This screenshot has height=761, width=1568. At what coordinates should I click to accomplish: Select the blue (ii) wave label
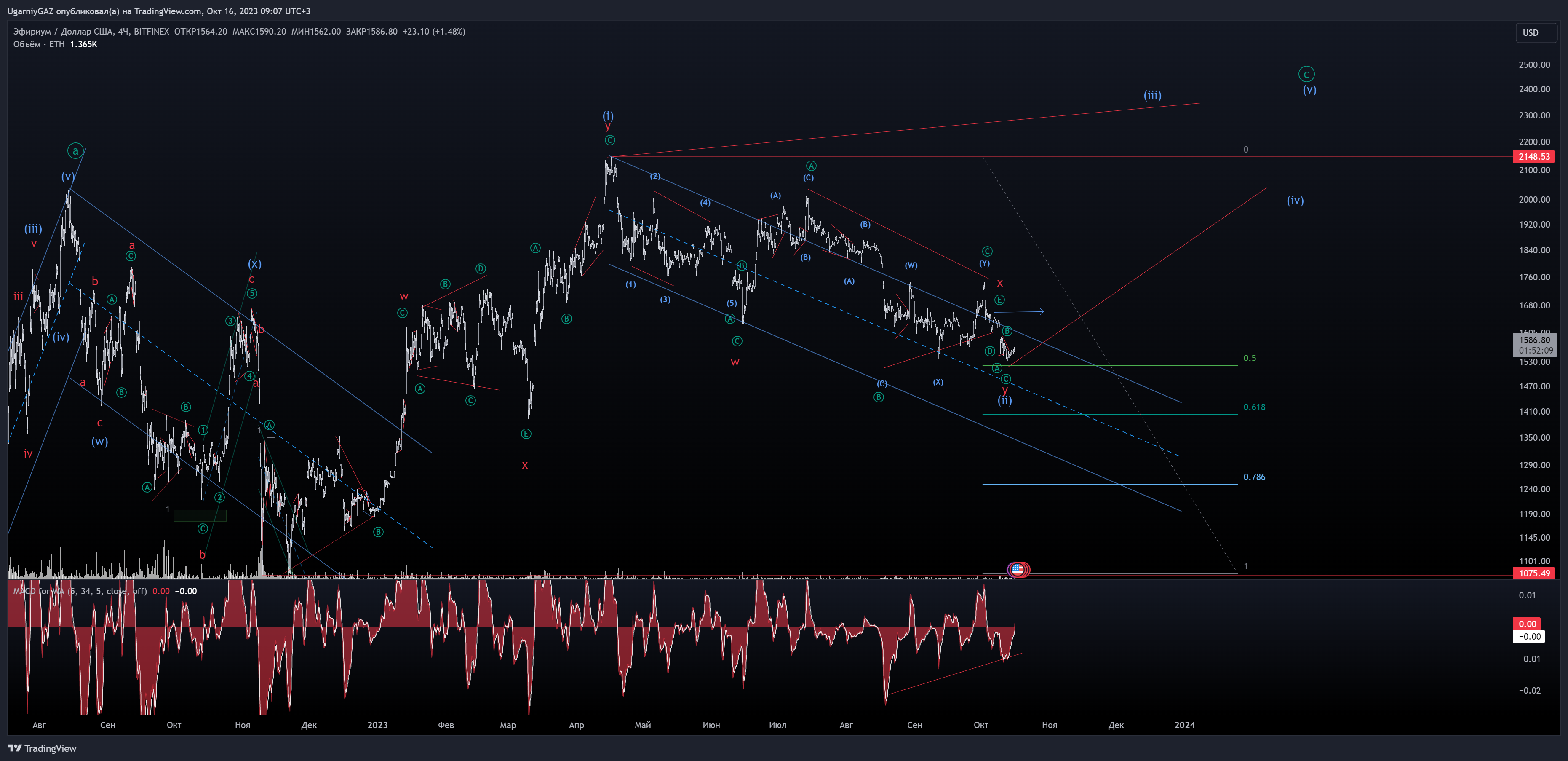tap(1004, 400)
